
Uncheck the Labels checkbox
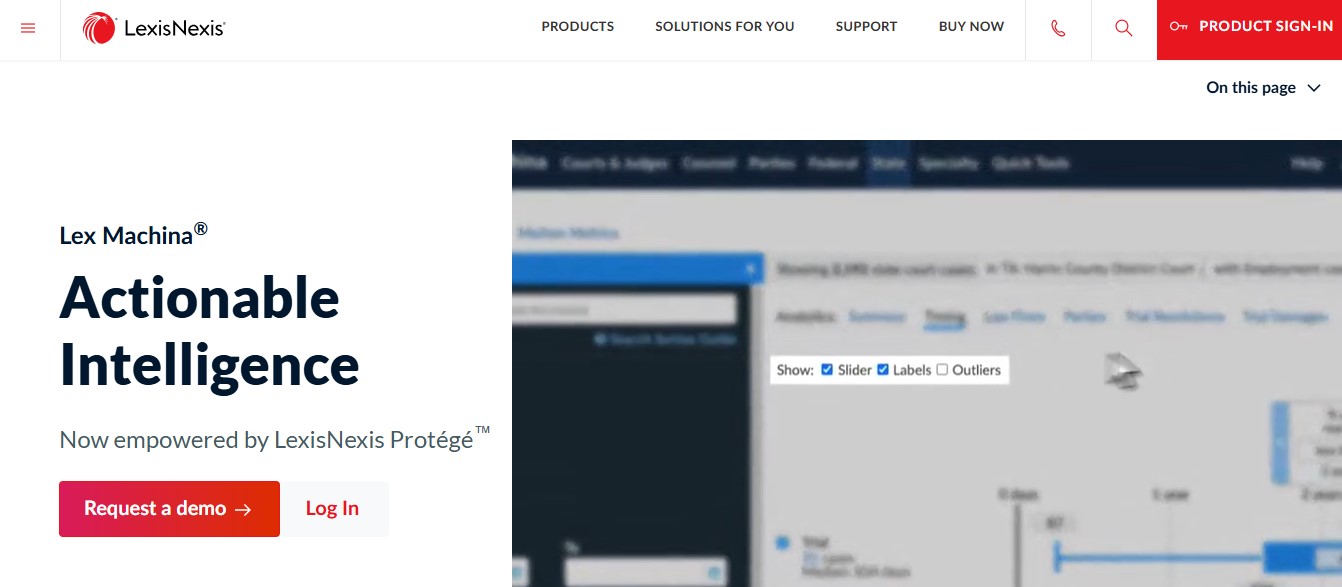click(x=883, y=370)
